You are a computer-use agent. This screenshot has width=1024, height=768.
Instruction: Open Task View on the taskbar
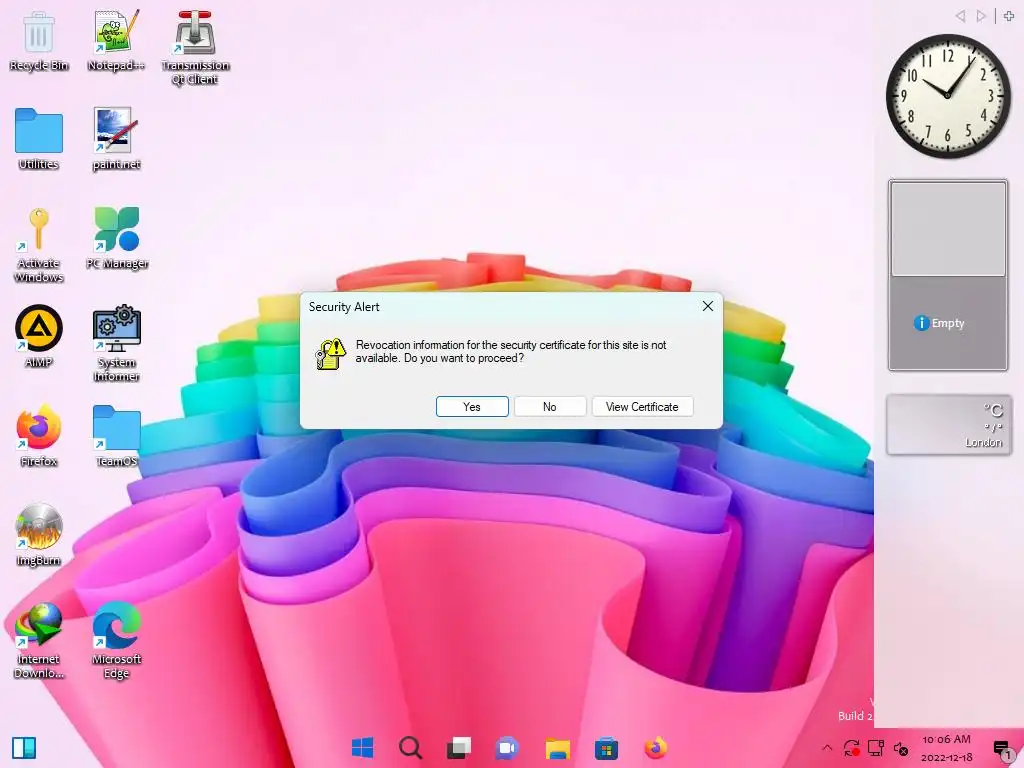(x=458, y=747)
